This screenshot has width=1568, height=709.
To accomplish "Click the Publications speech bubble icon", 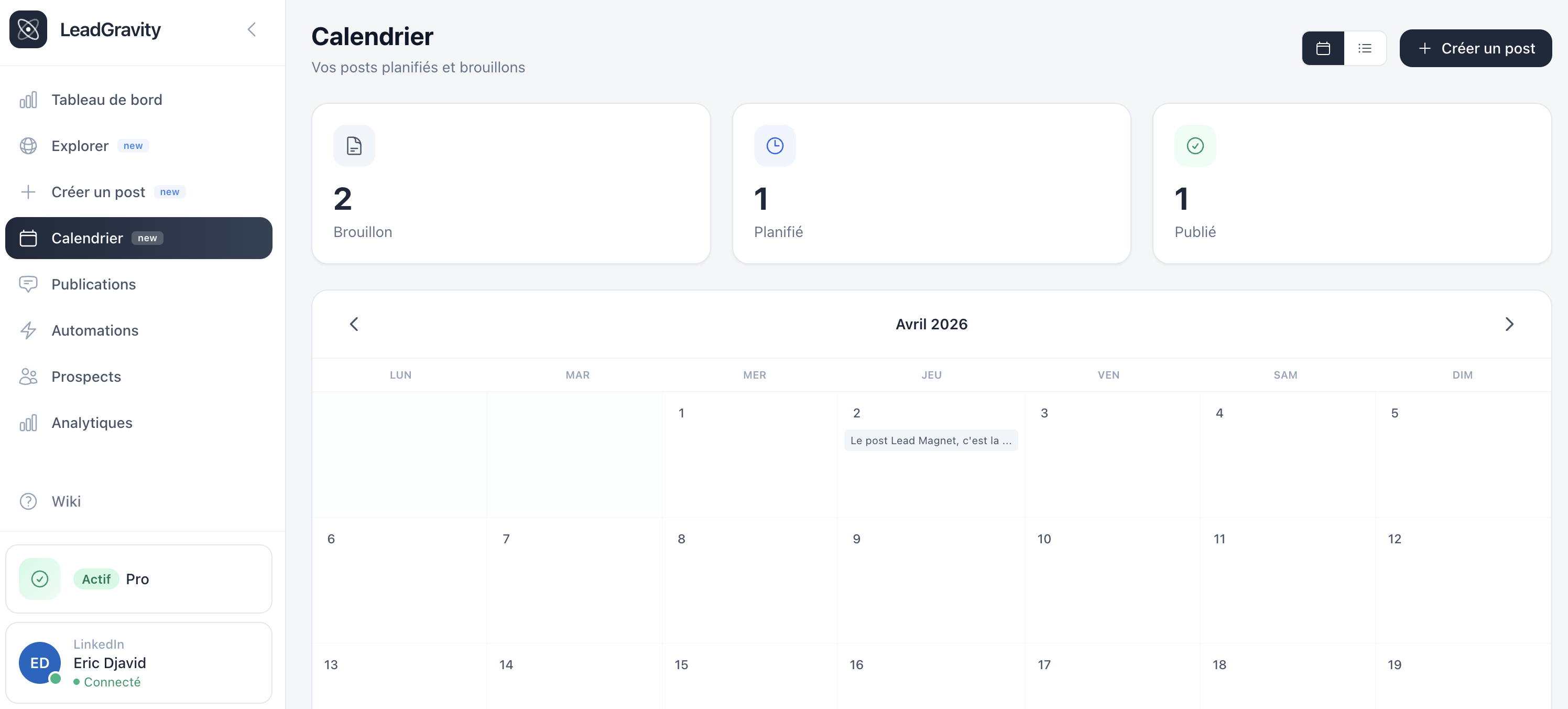I will click(x=28, y=284).
